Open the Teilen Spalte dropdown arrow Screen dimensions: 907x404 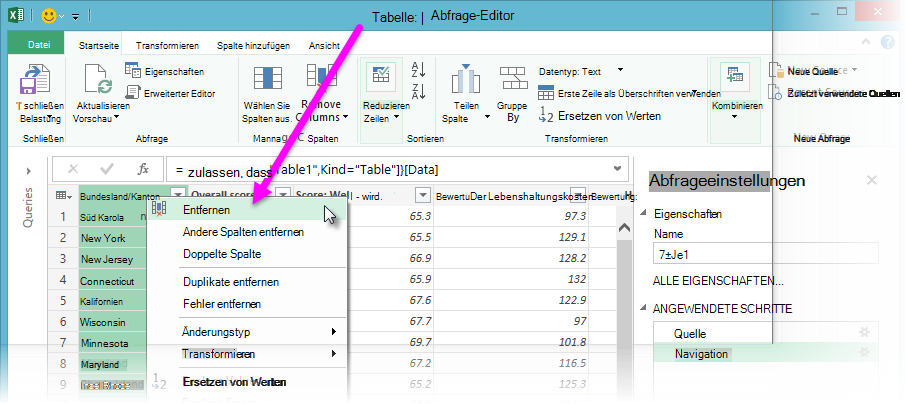(x=487, y=117)
